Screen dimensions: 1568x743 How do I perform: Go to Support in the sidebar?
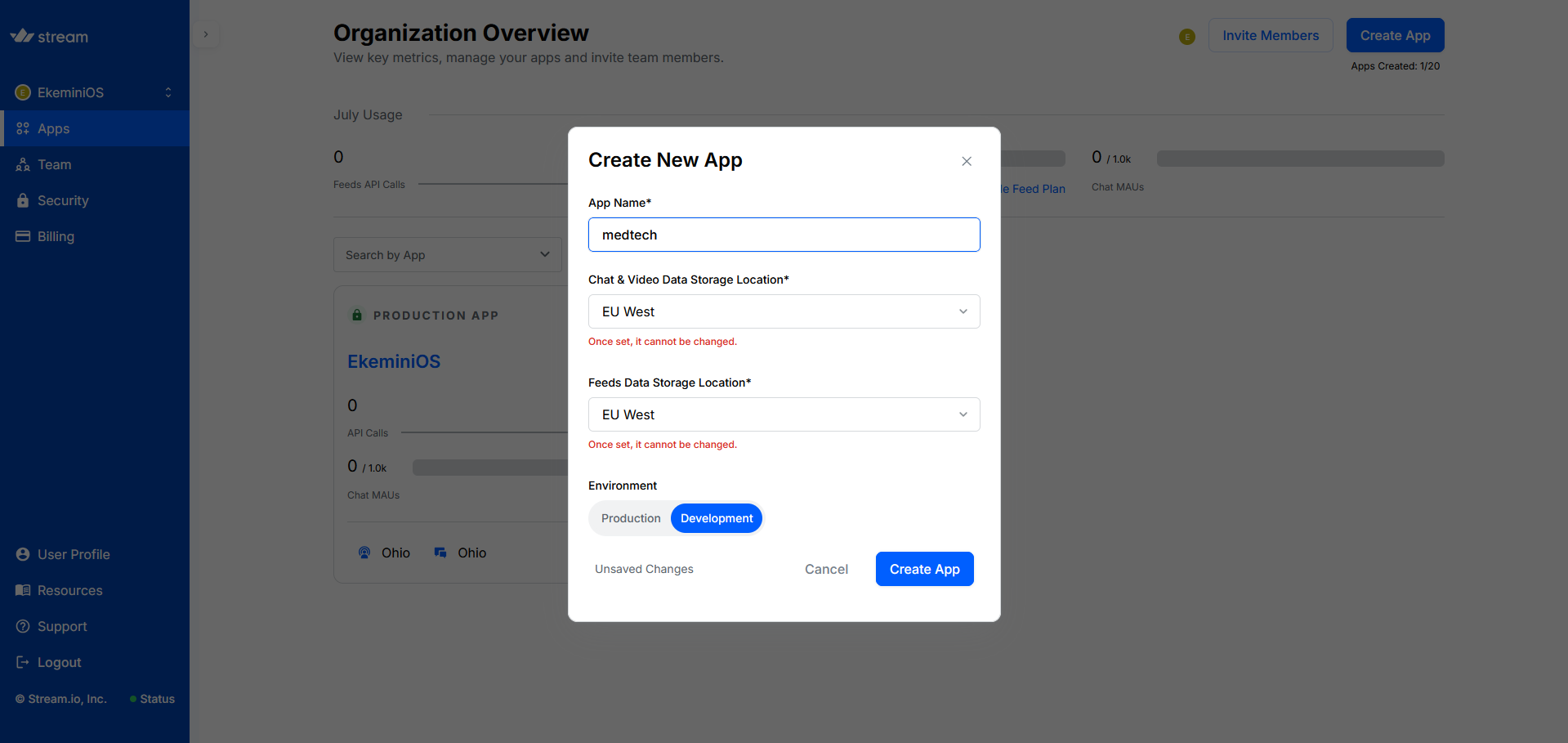point(62,626)
